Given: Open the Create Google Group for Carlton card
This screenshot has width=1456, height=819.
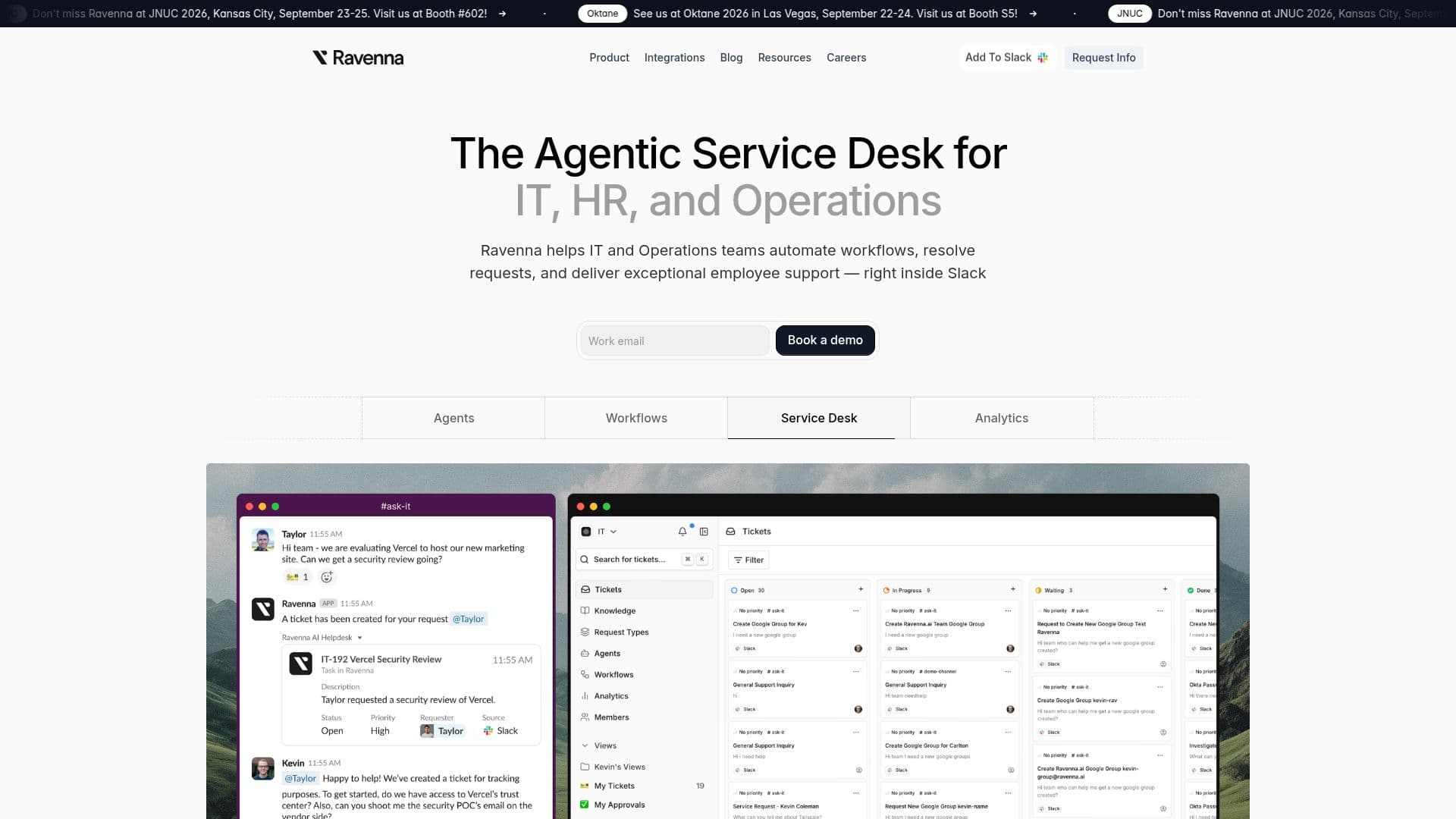Looking at the screenshot, I should click(x=949, y=750).
